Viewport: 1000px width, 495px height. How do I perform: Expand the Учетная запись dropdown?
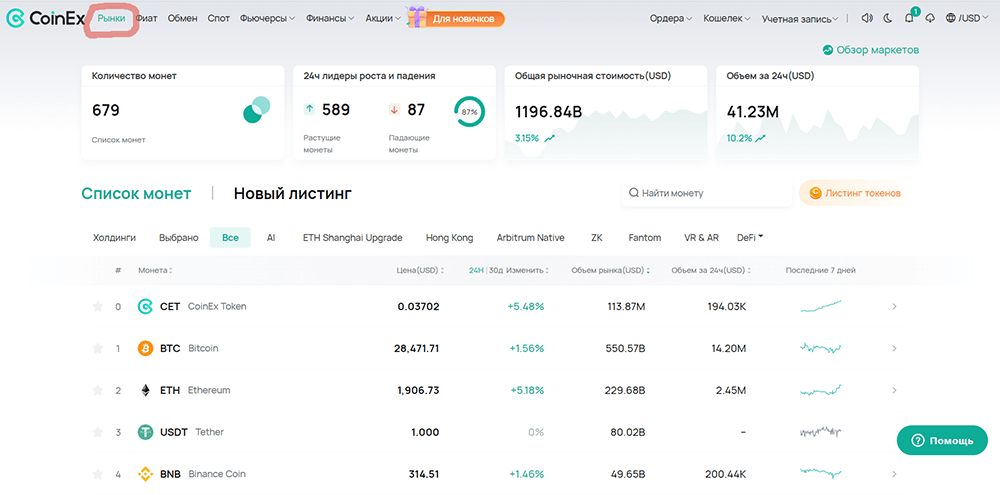(x=800, y=19)
